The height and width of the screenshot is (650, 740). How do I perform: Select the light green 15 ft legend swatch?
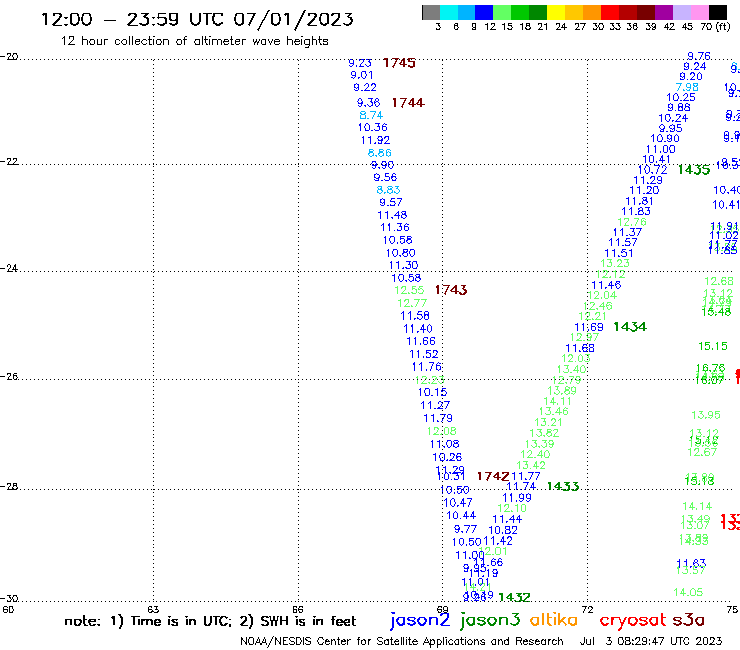tap(503, 12)
